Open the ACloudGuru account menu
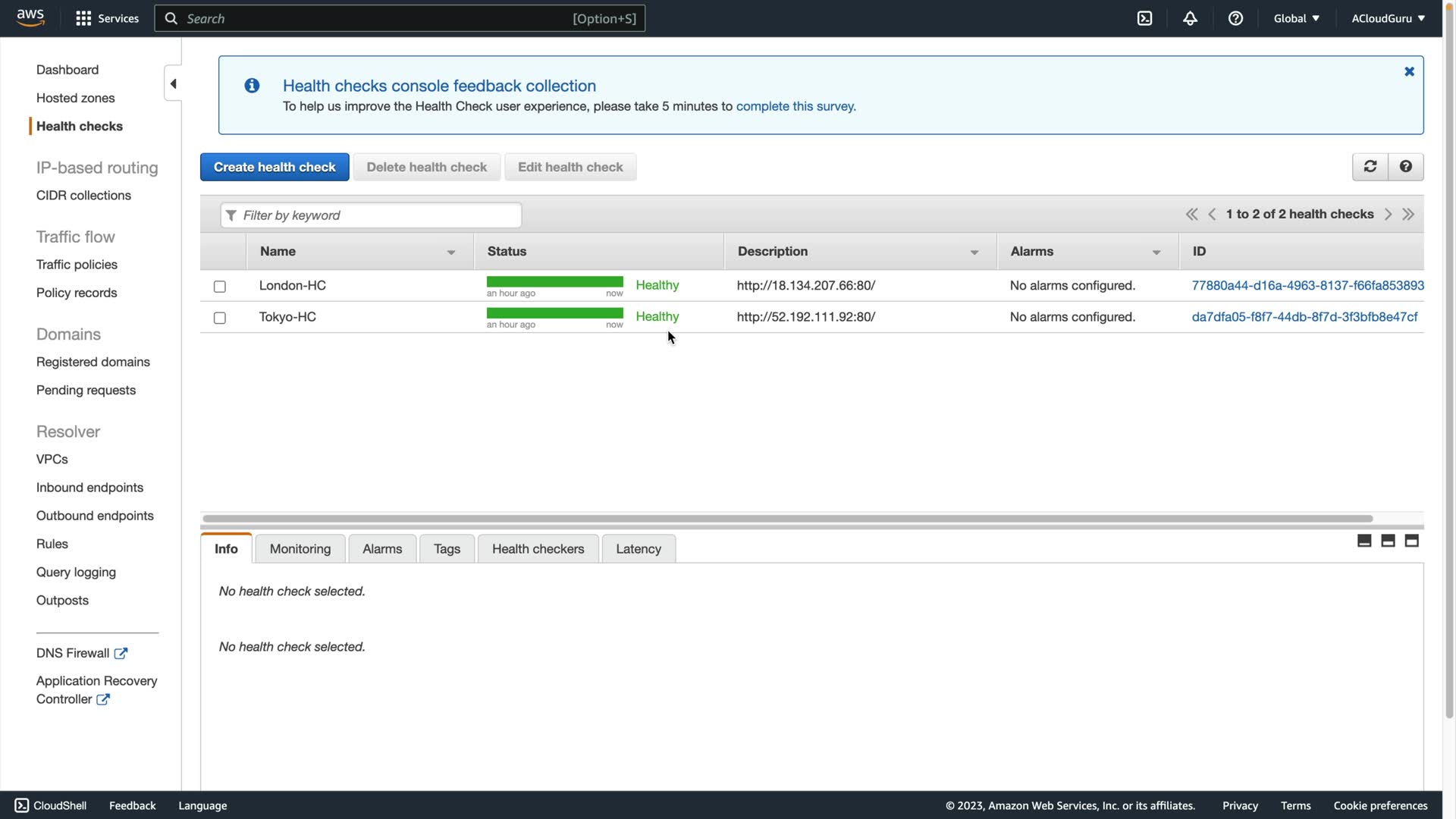 tap(1388, 18)
